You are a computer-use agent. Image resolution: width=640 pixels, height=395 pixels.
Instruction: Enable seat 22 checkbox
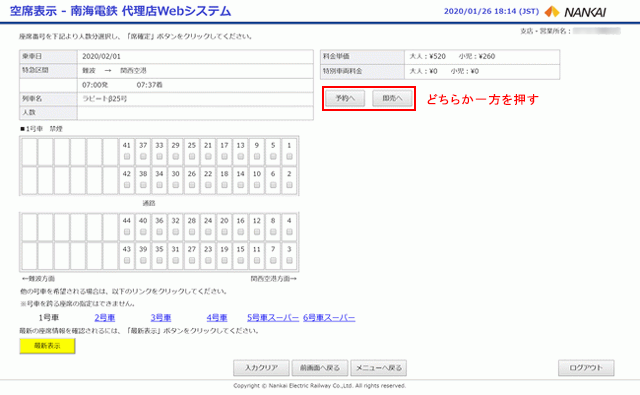[x=208, y=185]
